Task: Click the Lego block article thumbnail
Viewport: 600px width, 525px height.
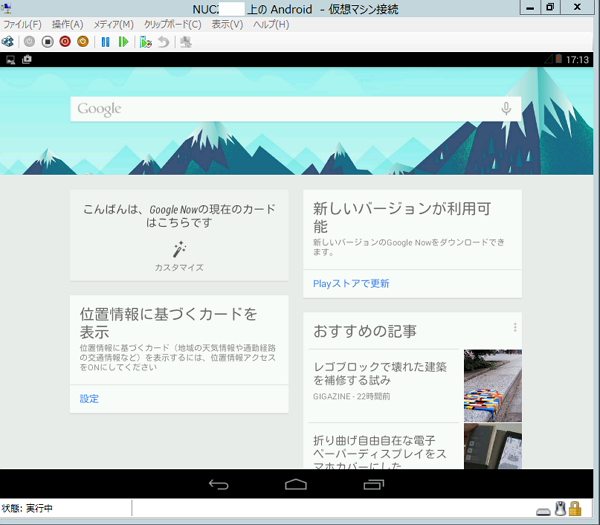Action: coord(493,385)
